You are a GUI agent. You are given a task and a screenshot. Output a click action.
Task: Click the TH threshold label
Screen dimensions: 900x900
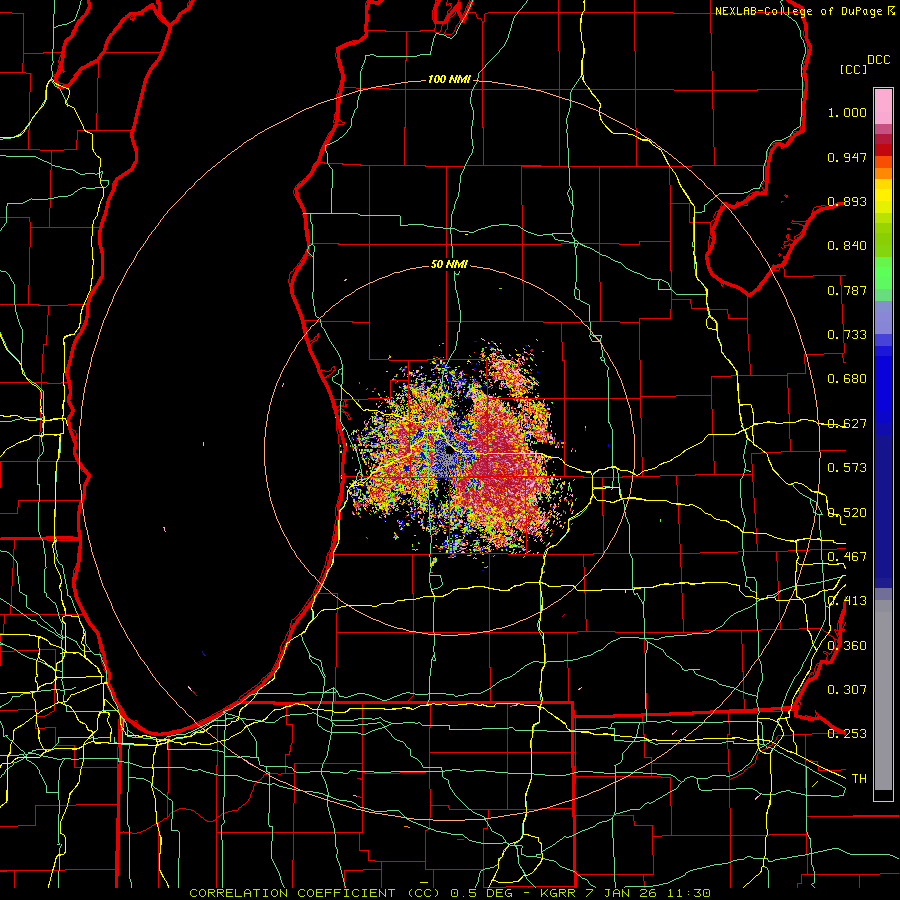859,779
